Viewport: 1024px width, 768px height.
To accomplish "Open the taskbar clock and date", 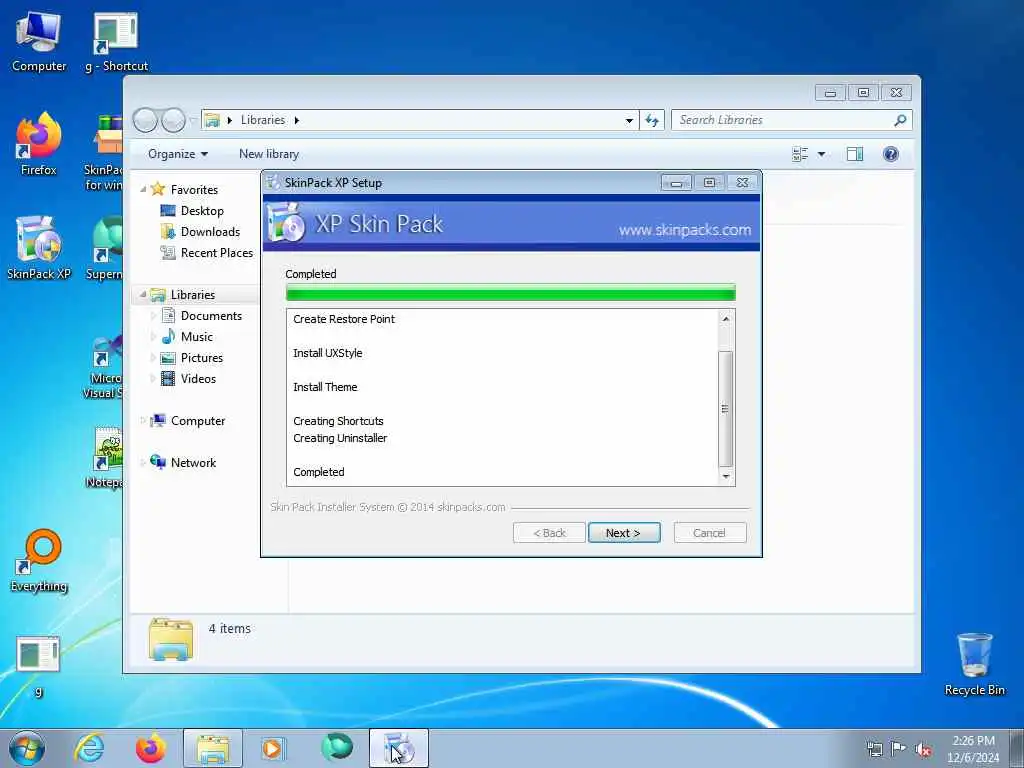I will (973, 749).
